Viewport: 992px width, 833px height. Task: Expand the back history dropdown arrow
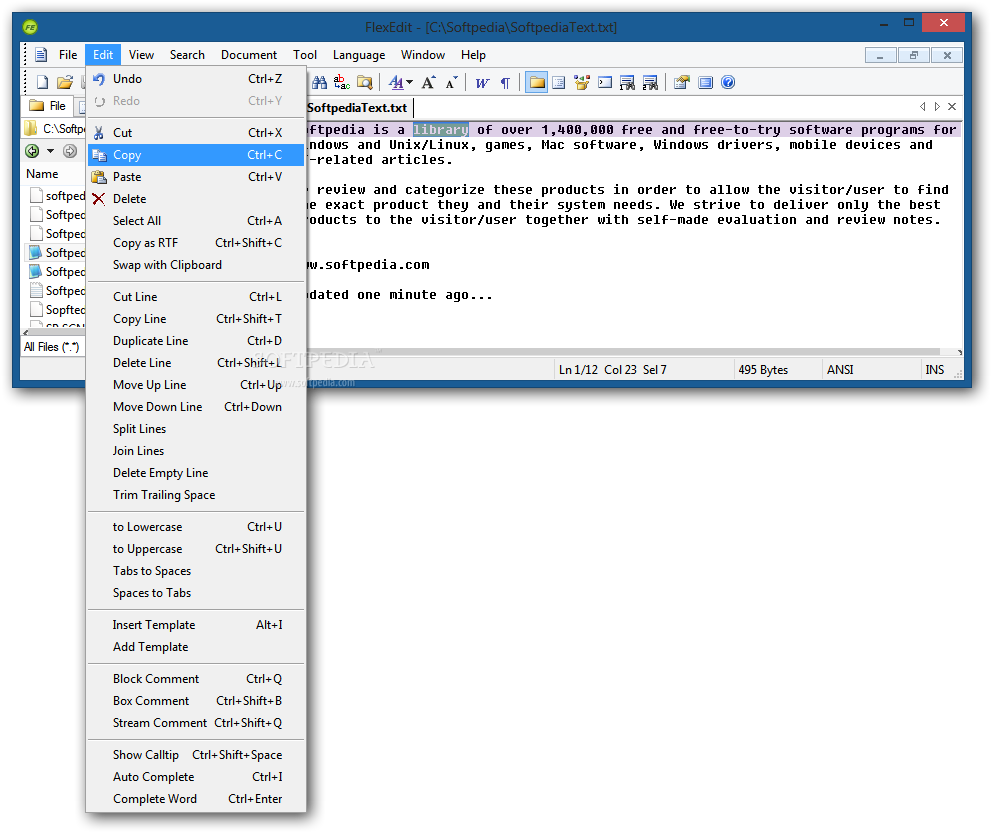[50, 151]
